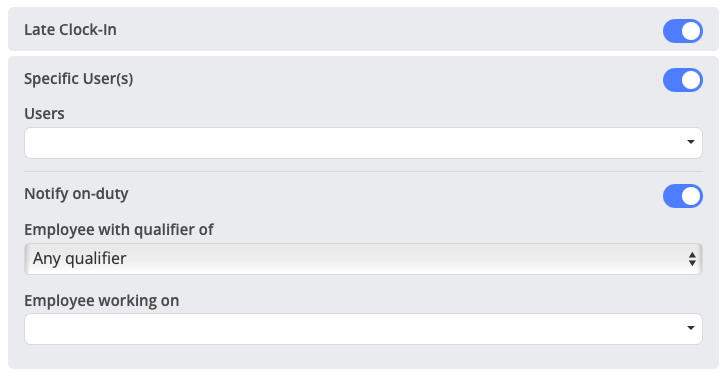Screen dimensions: 724x374
Task: Expand the Employee working on dropdown
Action: 363,329
